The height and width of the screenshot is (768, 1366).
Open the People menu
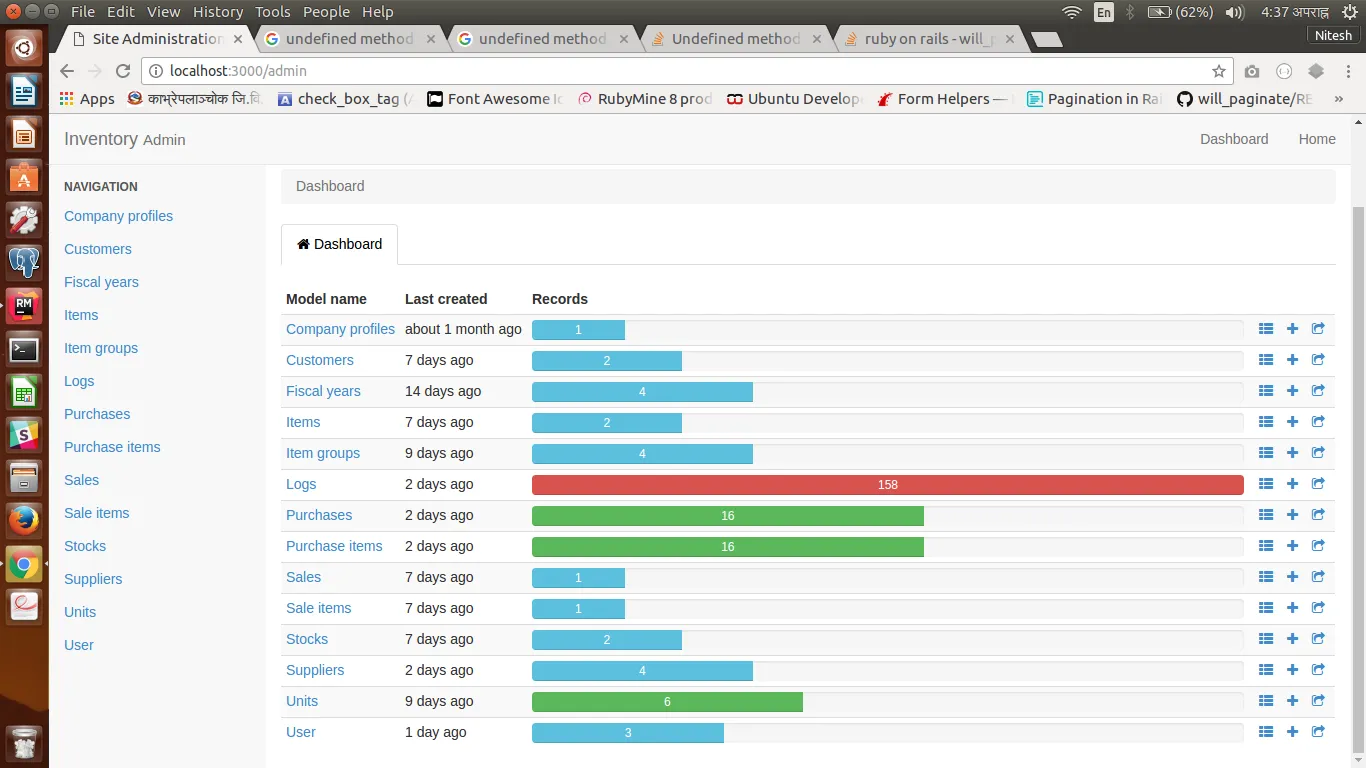pyautogui.click(x=326, y=12)
